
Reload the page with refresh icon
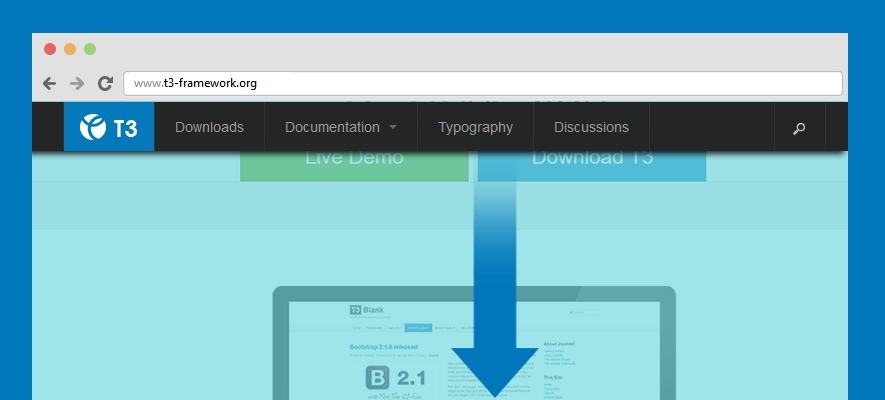point(105,83)
